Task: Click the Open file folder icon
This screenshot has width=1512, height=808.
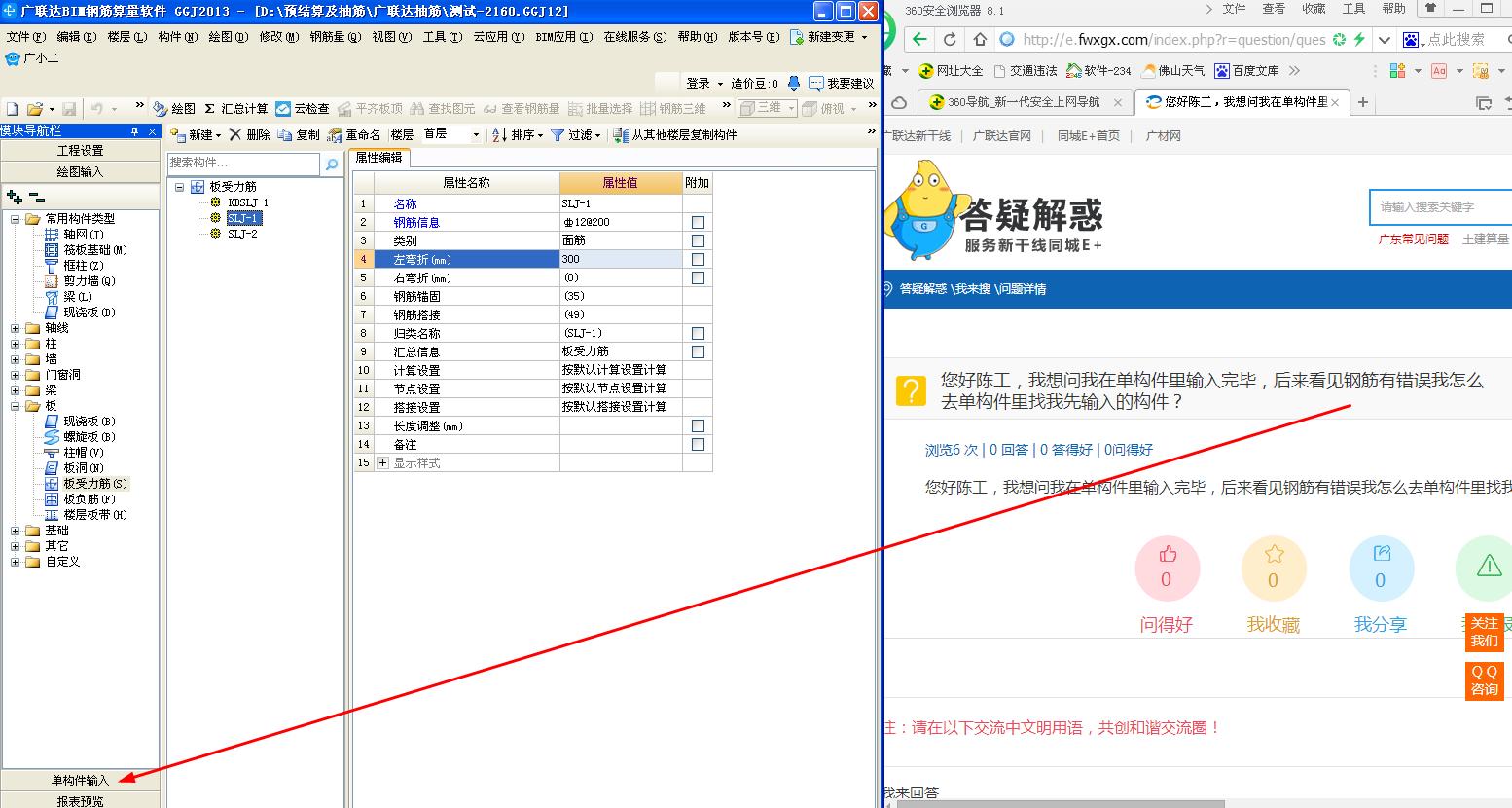Action: pos(35,109)
